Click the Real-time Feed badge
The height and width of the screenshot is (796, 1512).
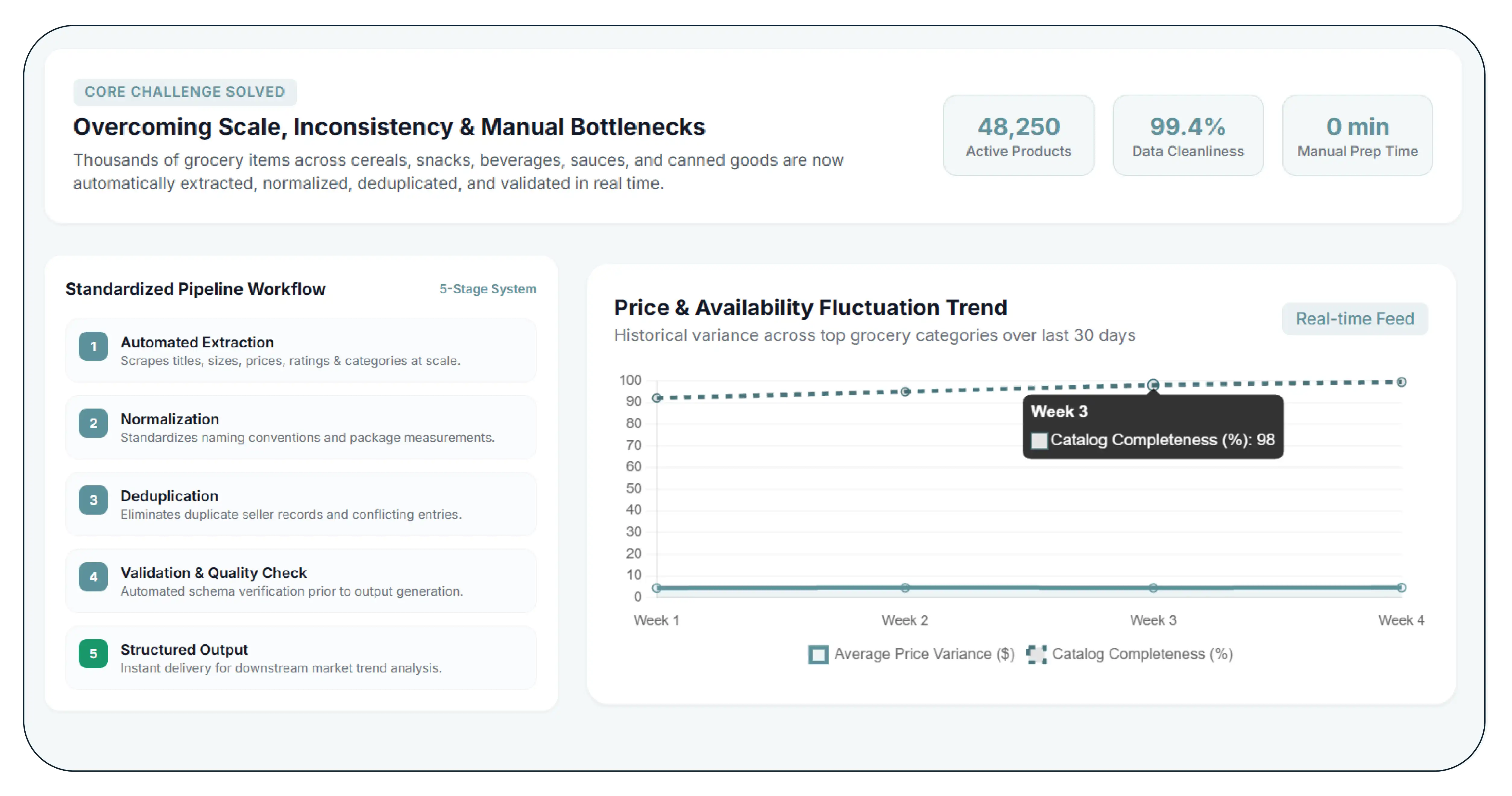click(x=1355, y=318)
